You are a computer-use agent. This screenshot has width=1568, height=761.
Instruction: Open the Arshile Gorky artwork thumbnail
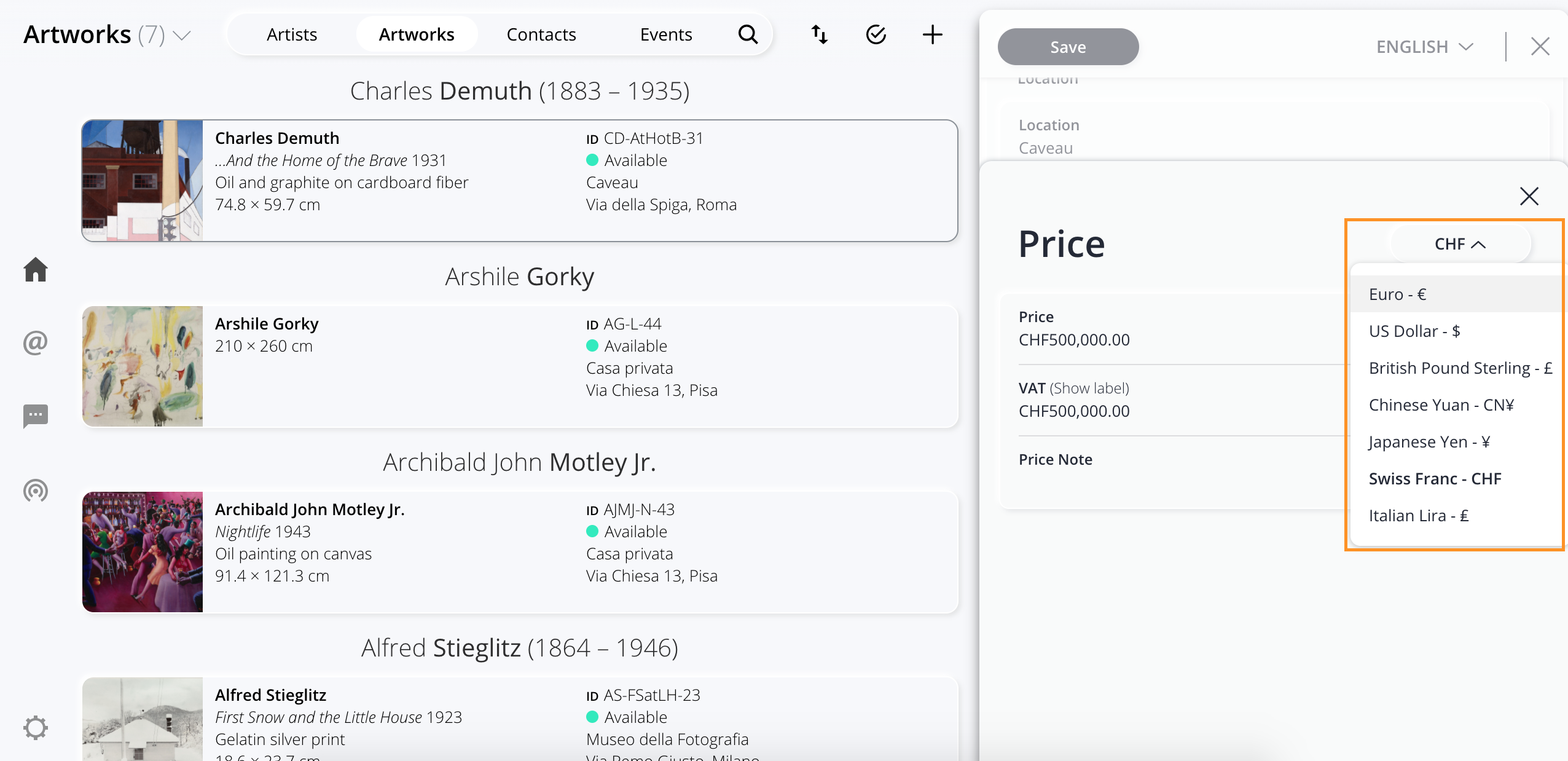[x=143, y=366]
